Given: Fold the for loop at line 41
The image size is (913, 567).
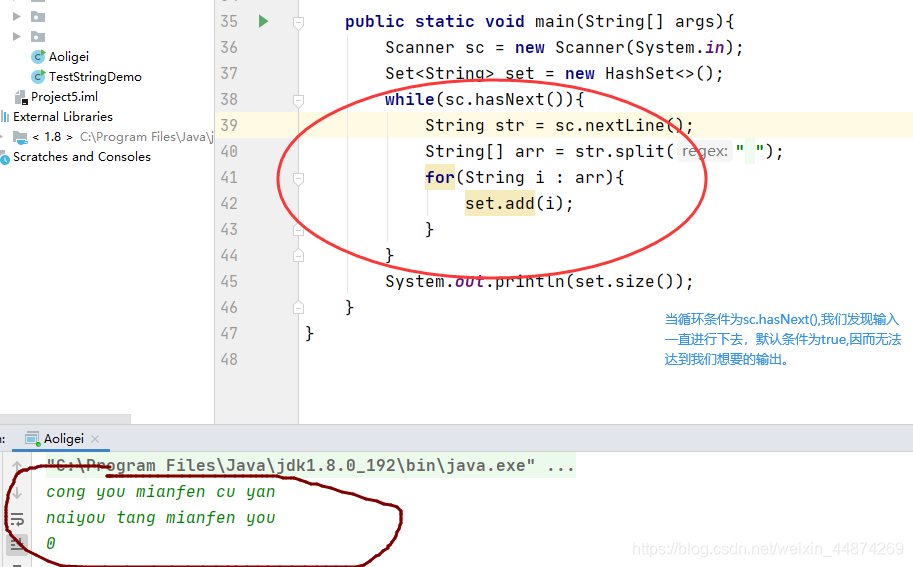Looking at the screenshot, I should tap(298, 179).
